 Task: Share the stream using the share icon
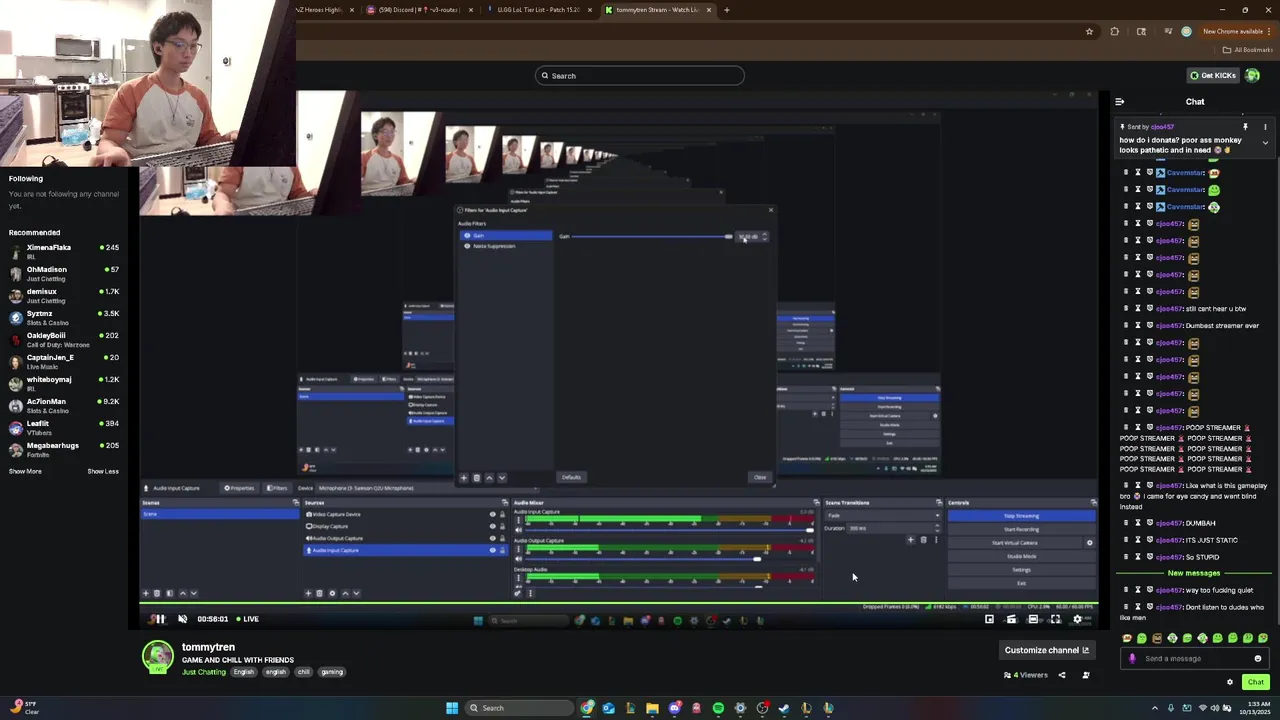[x=1062, y=675]
